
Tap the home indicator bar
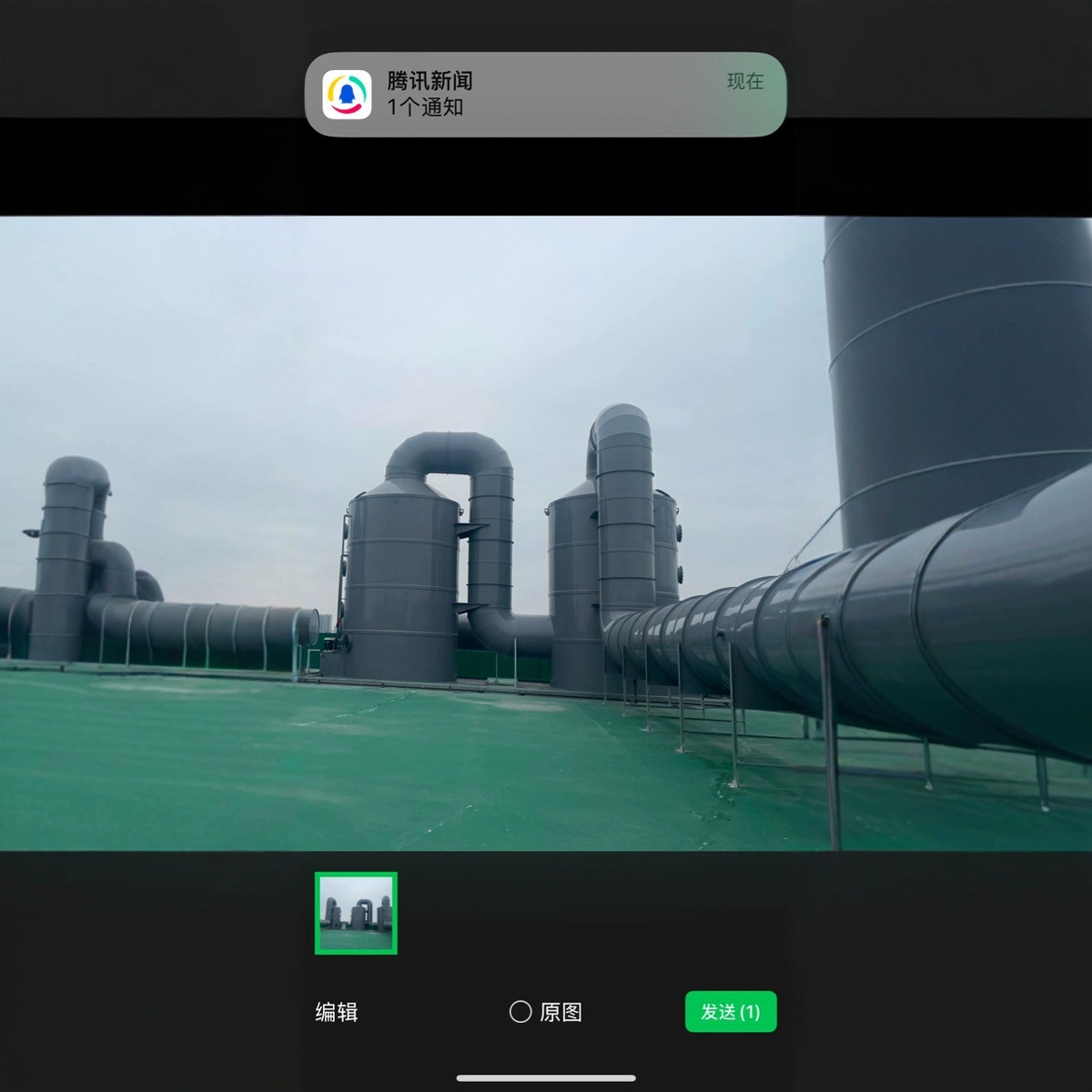point(546,1078)
